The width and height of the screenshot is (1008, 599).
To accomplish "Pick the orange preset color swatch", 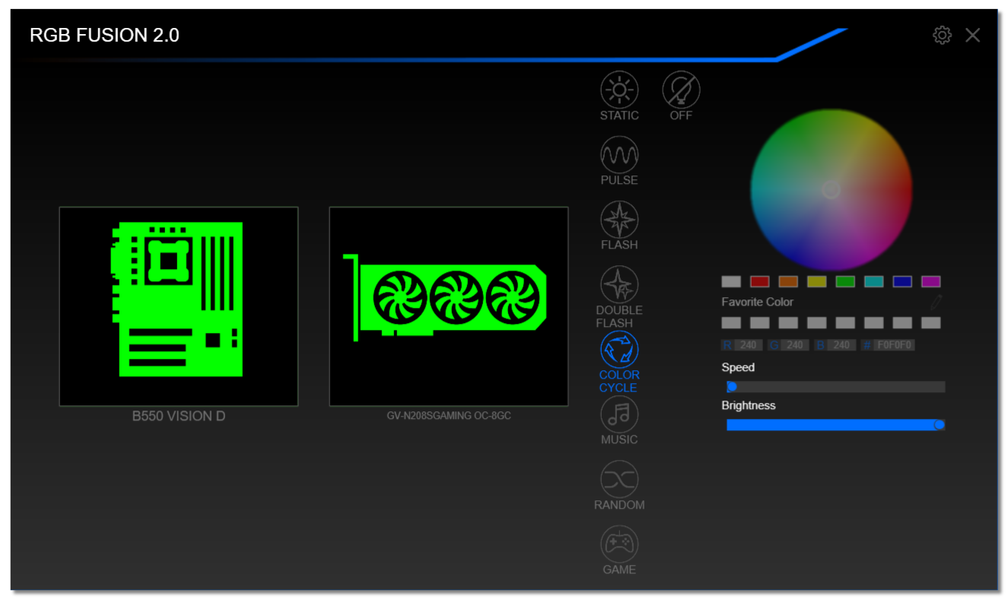I will point(788,282).
